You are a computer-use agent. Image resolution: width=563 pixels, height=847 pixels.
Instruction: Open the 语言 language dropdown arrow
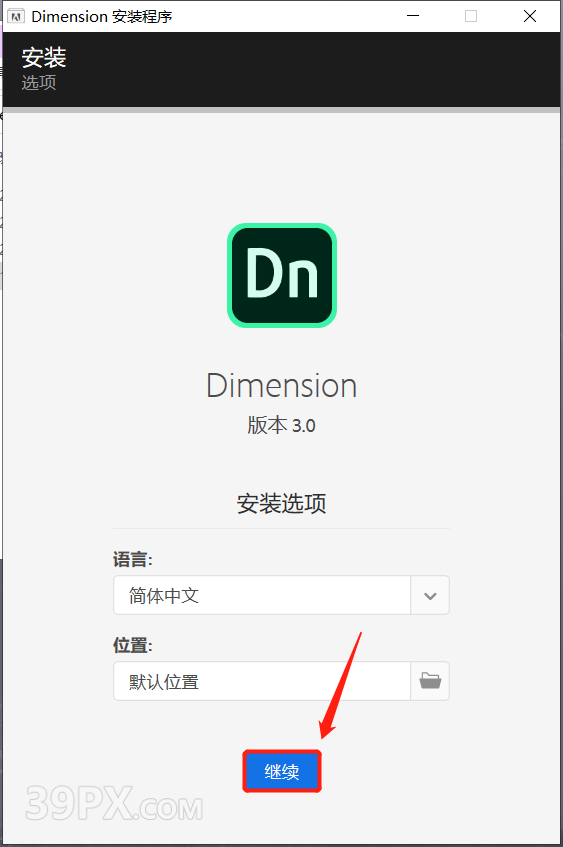pyautogui.click(x=430, y=595)
